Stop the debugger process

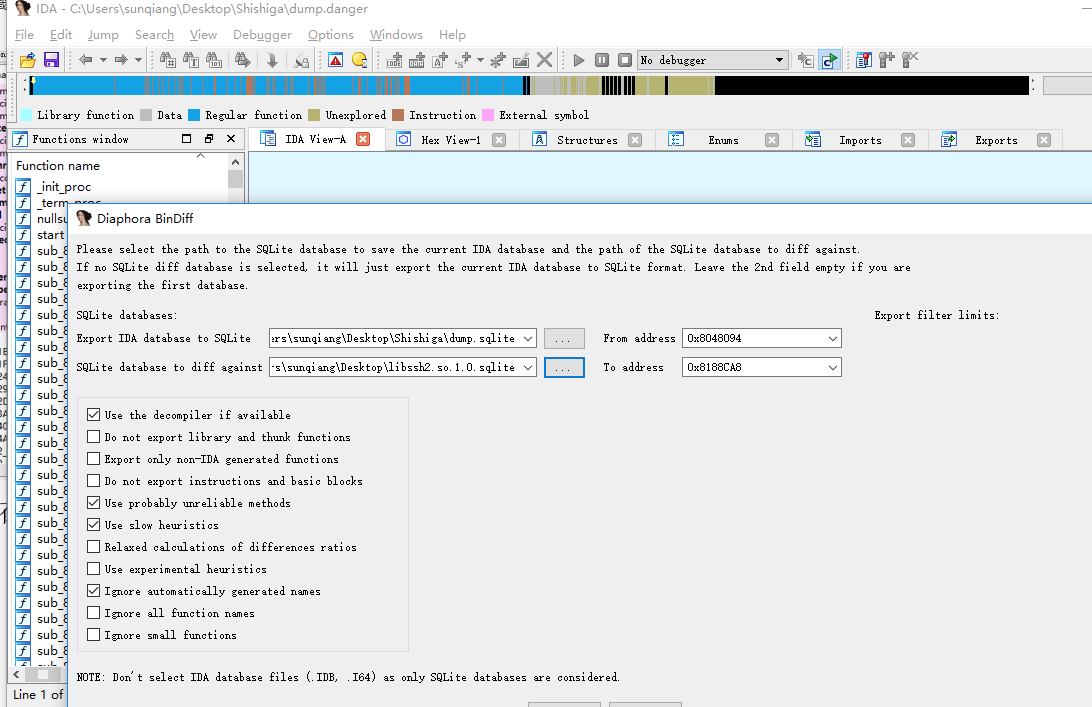(625, 61)
